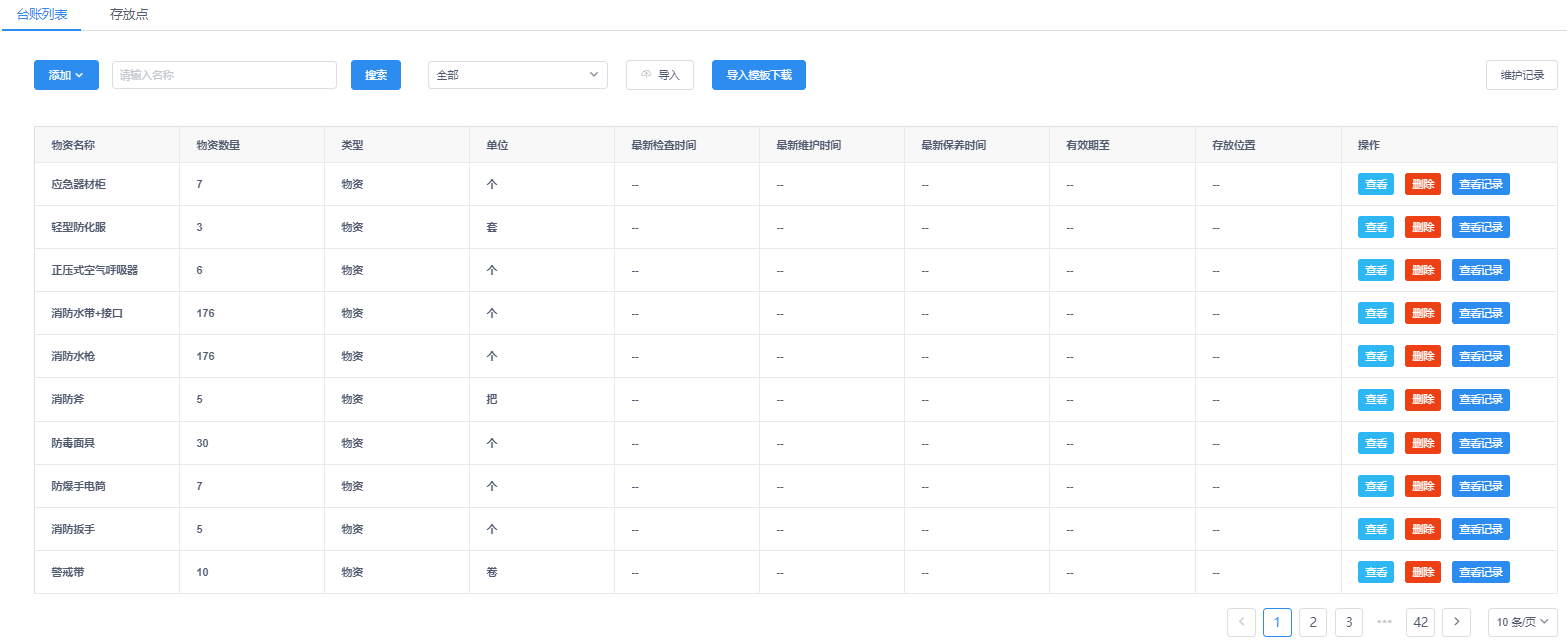
Task: Click the 导入 upload button
Action: 660,75
